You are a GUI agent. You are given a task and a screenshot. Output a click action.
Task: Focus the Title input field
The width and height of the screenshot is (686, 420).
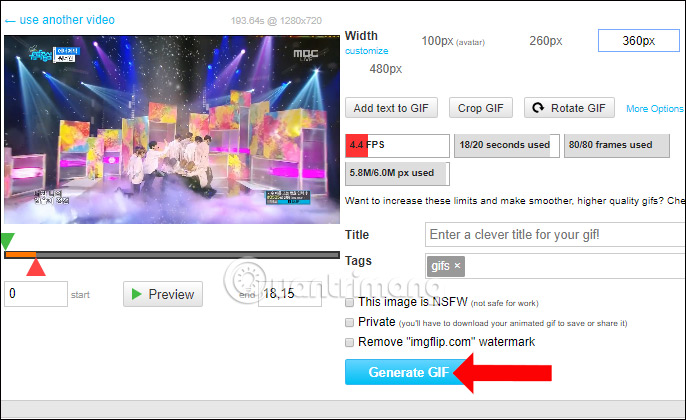[555, 234]
